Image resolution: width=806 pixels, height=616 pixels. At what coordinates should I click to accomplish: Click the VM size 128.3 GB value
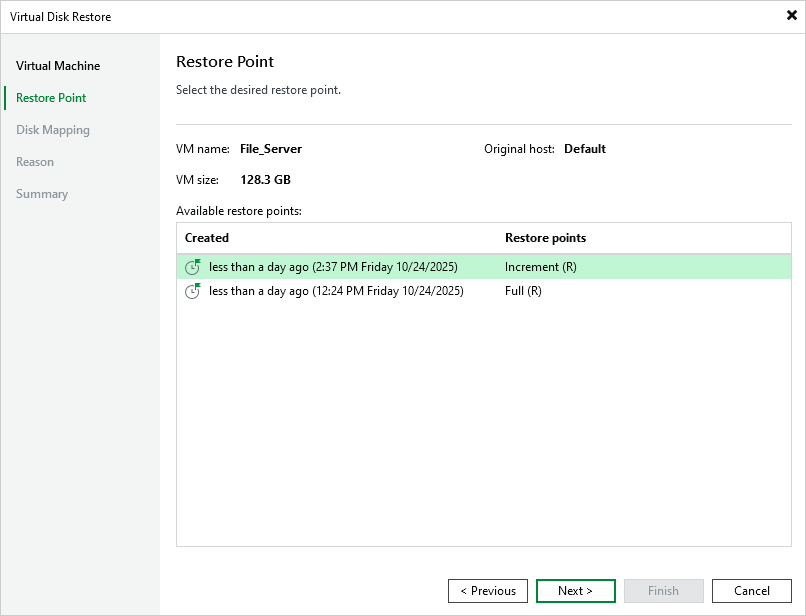[x=264, y=180]
